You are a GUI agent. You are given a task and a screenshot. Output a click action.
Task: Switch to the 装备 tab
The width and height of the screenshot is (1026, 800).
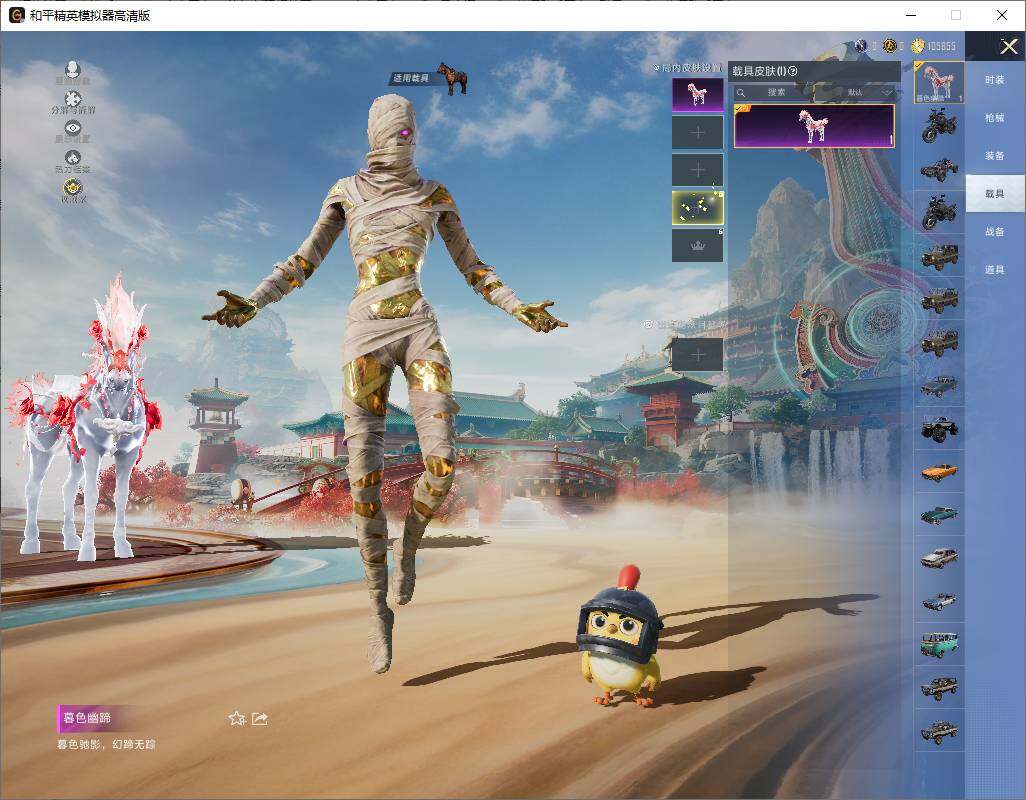click(995, 156)
